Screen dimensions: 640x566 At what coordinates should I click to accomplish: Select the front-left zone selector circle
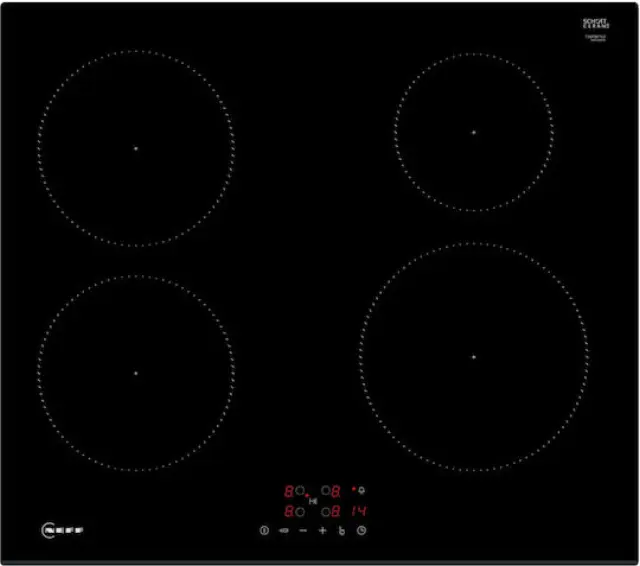[300, 511]
